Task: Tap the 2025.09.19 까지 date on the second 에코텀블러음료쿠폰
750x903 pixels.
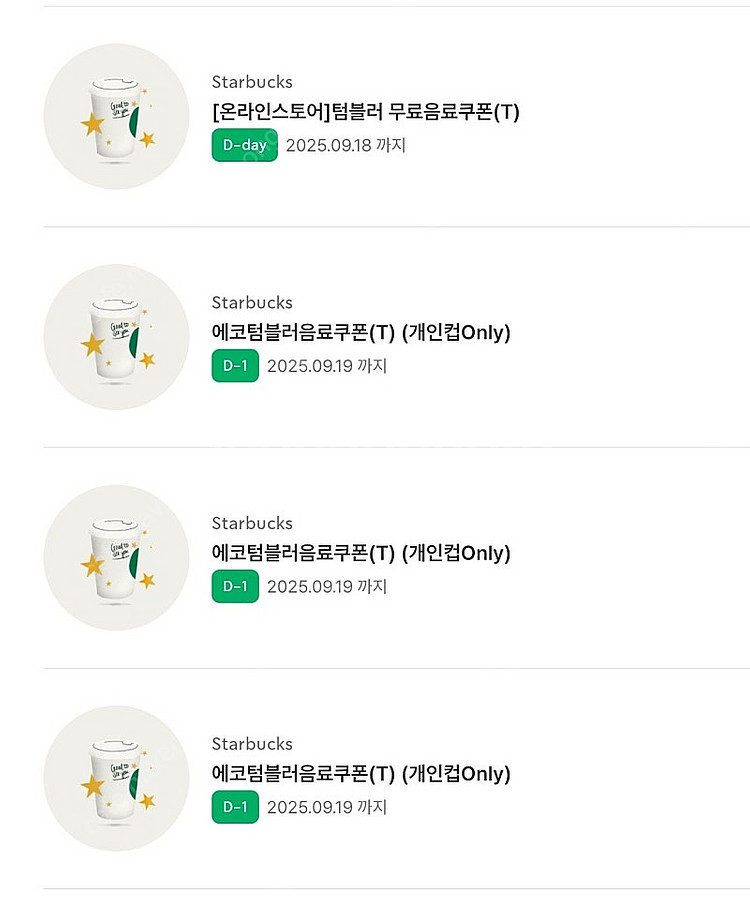Action: 327,586
